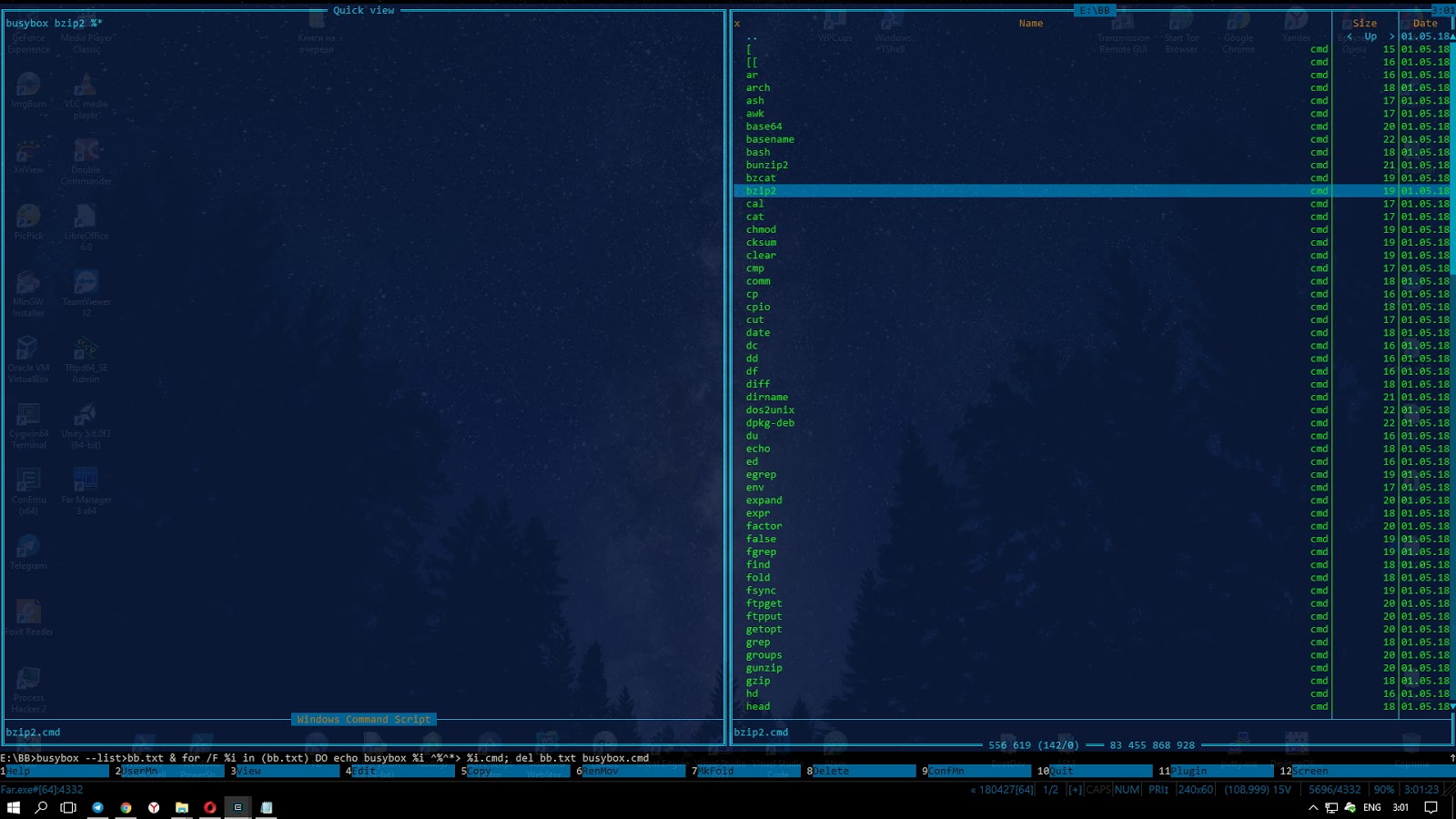Open the notepad app in the taskbar
Screen dimensions: 1456x819
pos(267,807)
